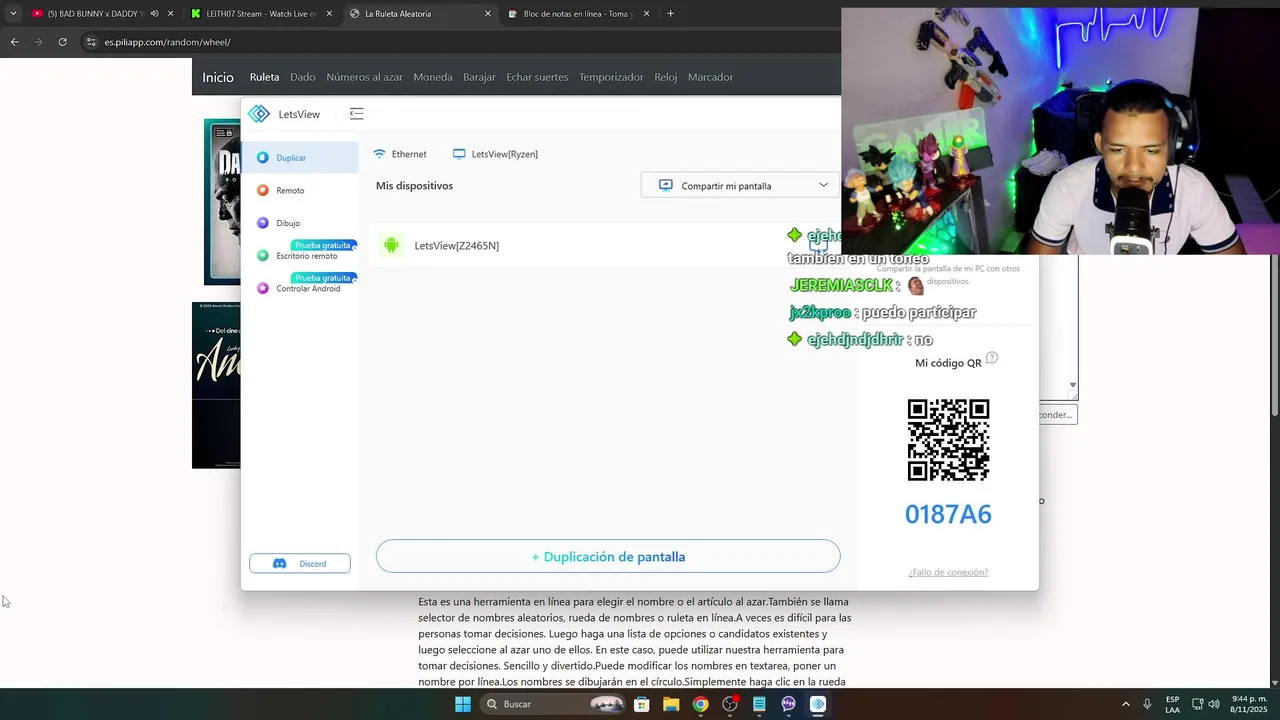
Task: Open the Notepad taskbar icon
Action: click(759, 704)
